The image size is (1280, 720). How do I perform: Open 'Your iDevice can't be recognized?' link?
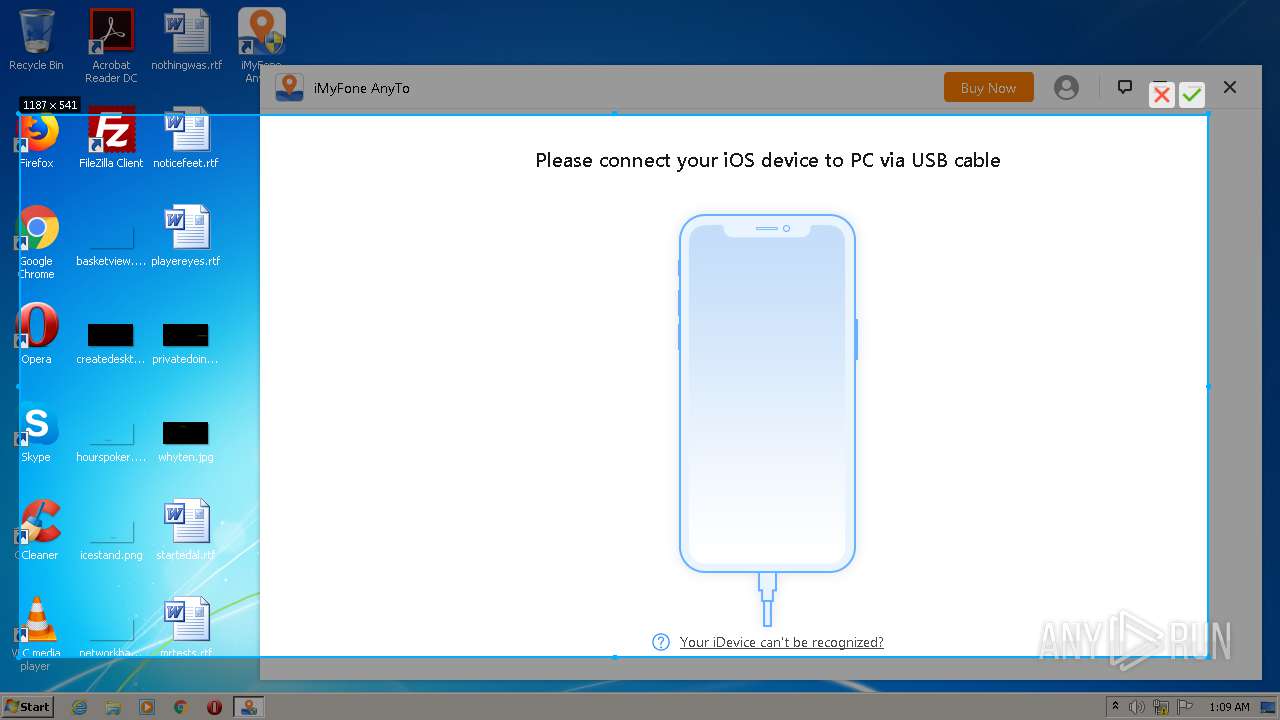[x=781, y=642]
